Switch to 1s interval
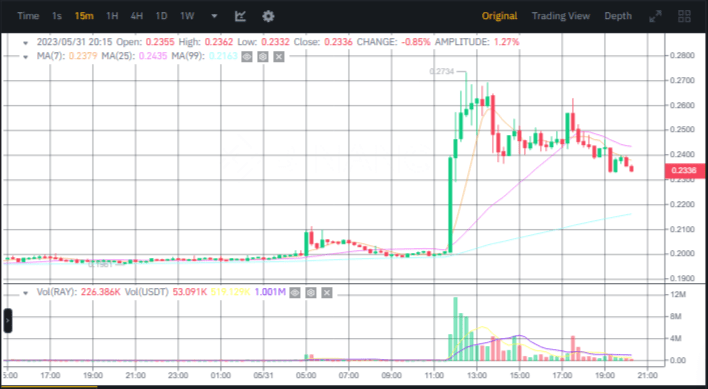Screen dimensions: 708x389 (x=56, y=16)
